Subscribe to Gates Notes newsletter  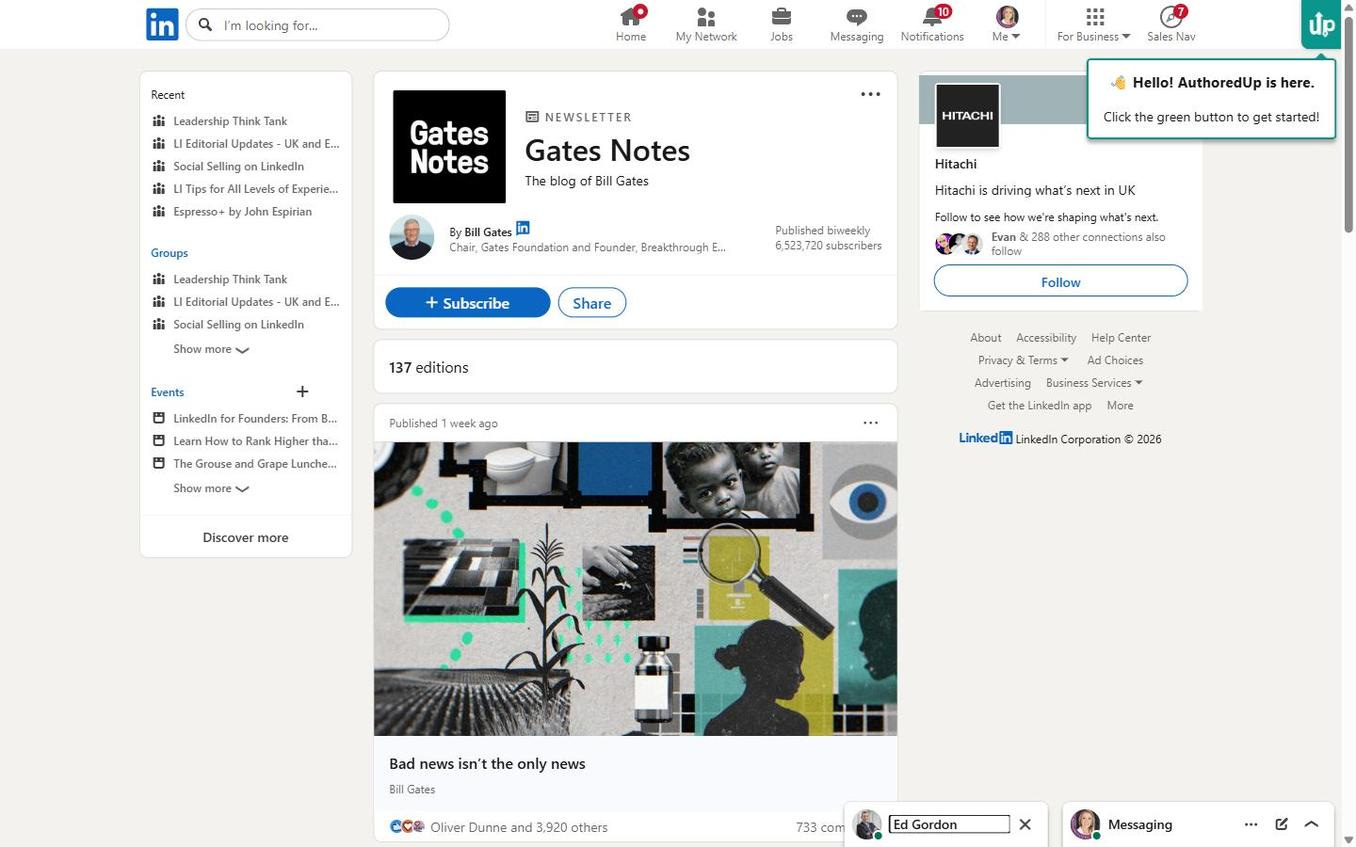coord(468,303)
